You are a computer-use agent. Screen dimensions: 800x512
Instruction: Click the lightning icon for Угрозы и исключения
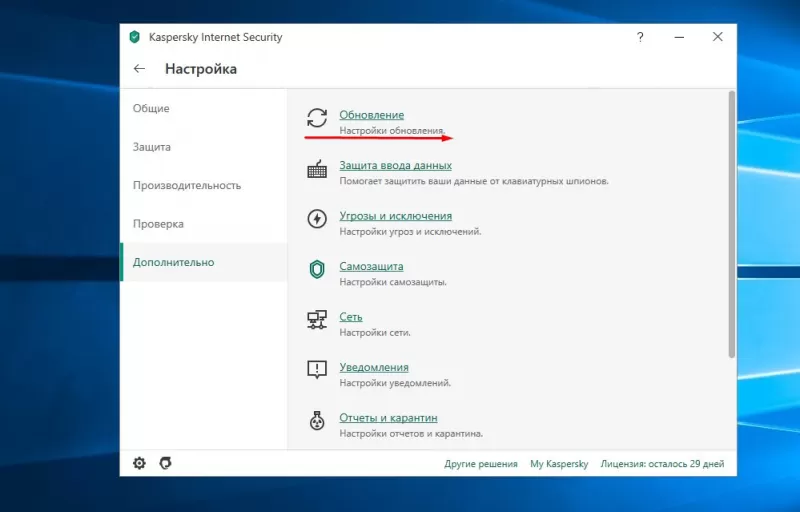[x=317, y=219]
